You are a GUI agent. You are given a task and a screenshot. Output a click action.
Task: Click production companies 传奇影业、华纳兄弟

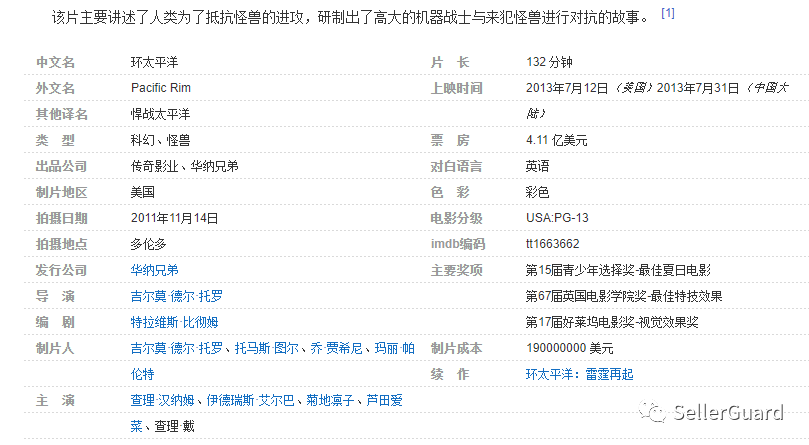[184, 166]
